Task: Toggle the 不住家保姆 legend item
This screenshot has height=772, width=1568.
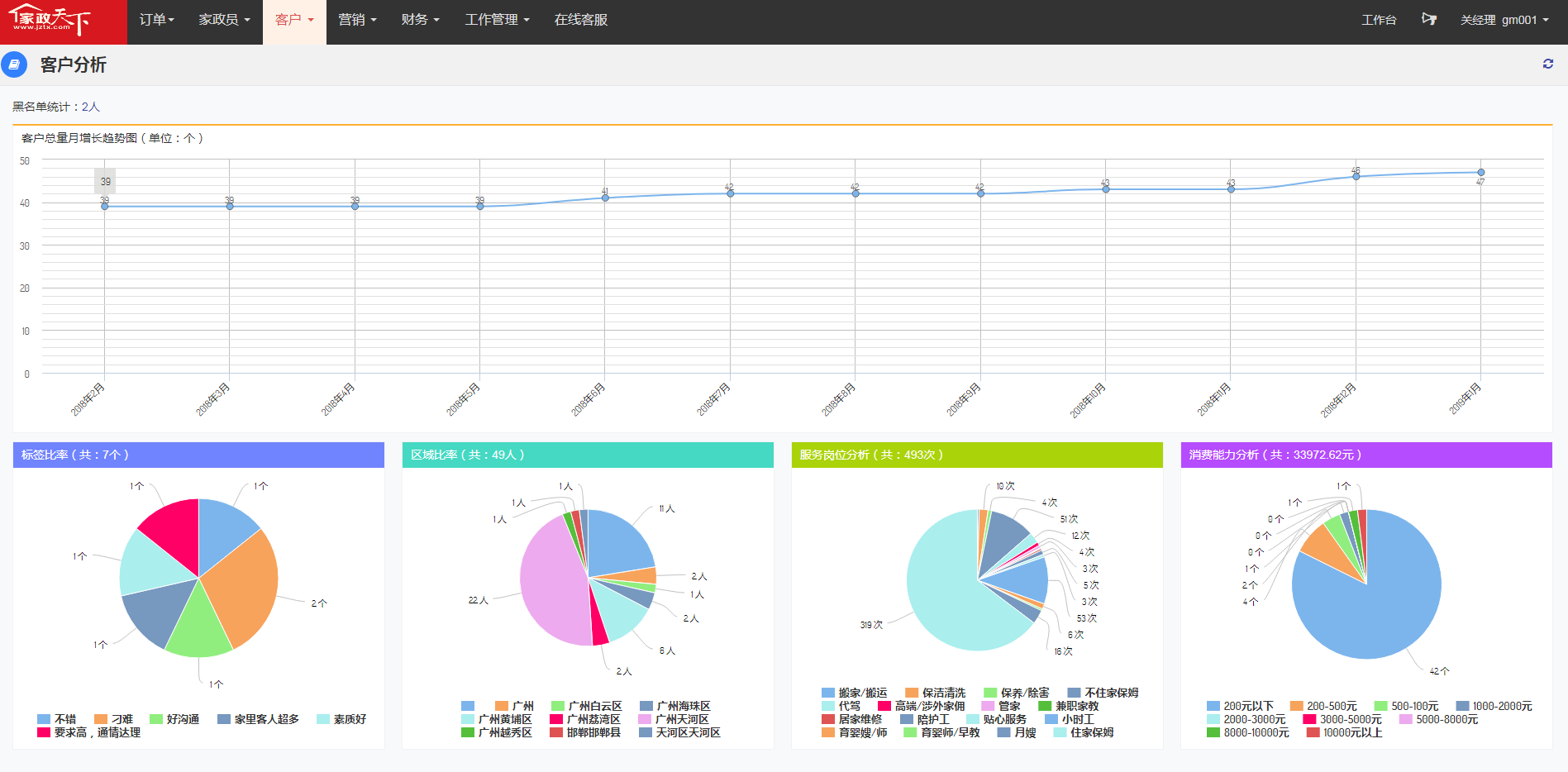Action: coord(1103,693)
